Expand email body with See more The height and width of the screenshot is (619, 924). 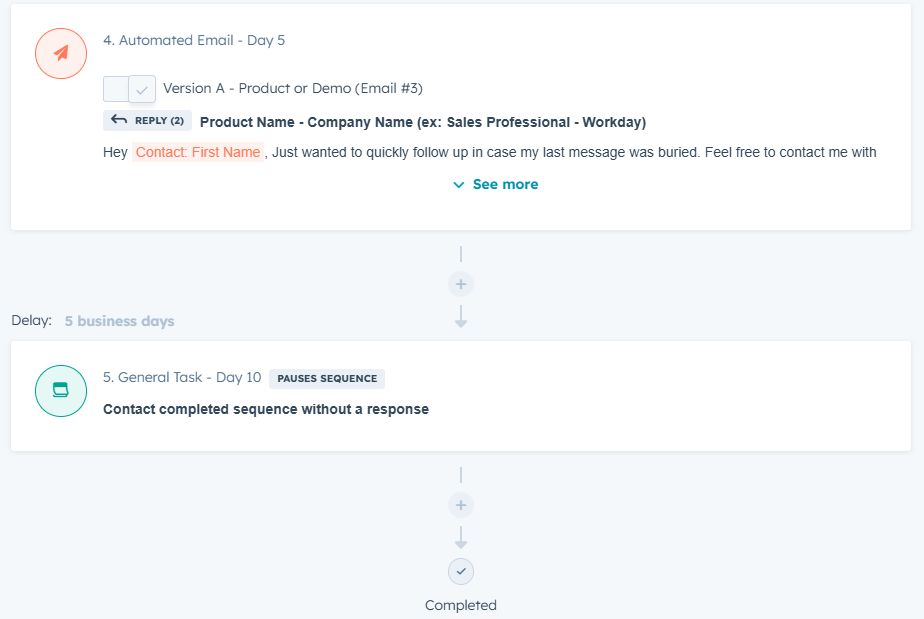point(496,185)
